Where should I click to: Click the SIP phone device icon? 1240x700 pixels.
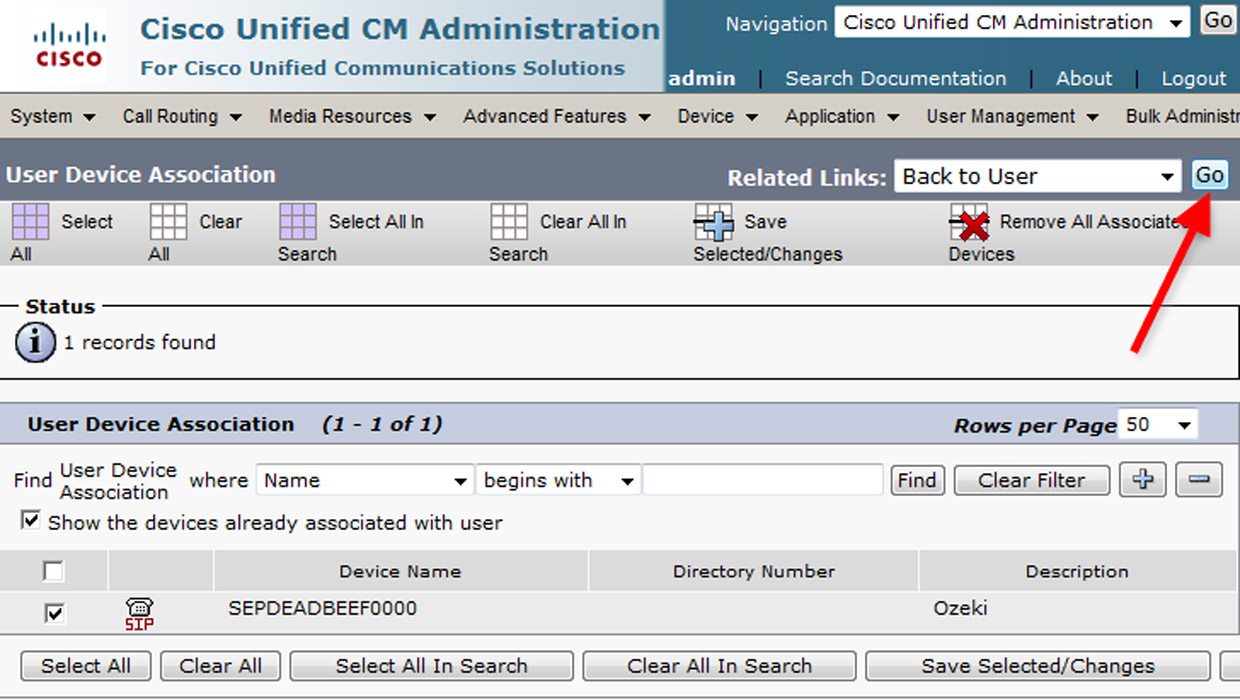tap(139, 614)
